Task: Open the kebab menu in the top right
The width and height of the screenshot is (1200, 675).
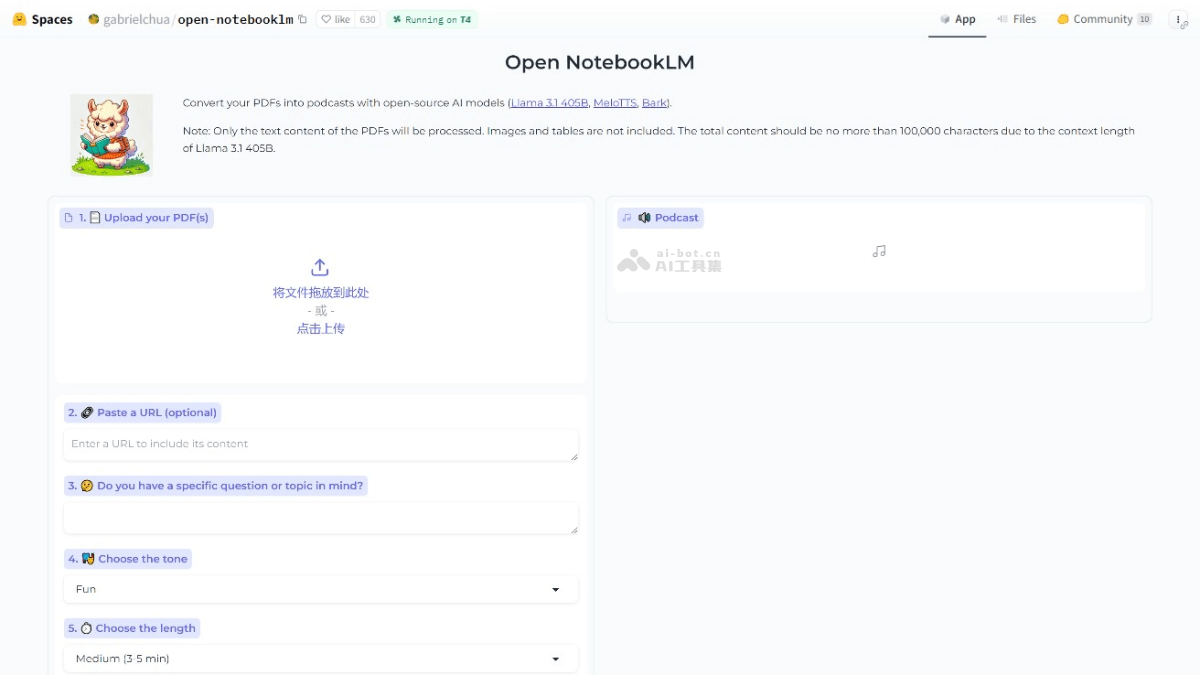Action: pyautogui.click(x=1177, y=18)
